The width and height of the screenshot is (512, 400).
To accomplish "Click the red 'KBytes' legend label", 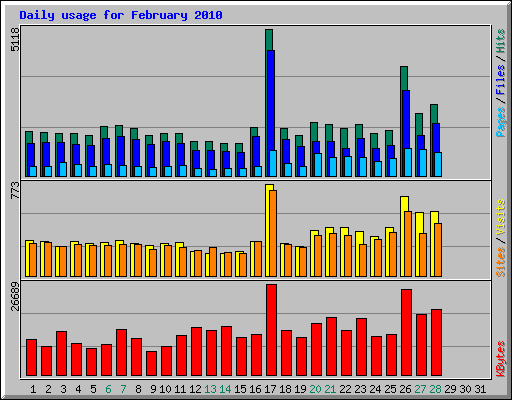I will coord(500,359).
